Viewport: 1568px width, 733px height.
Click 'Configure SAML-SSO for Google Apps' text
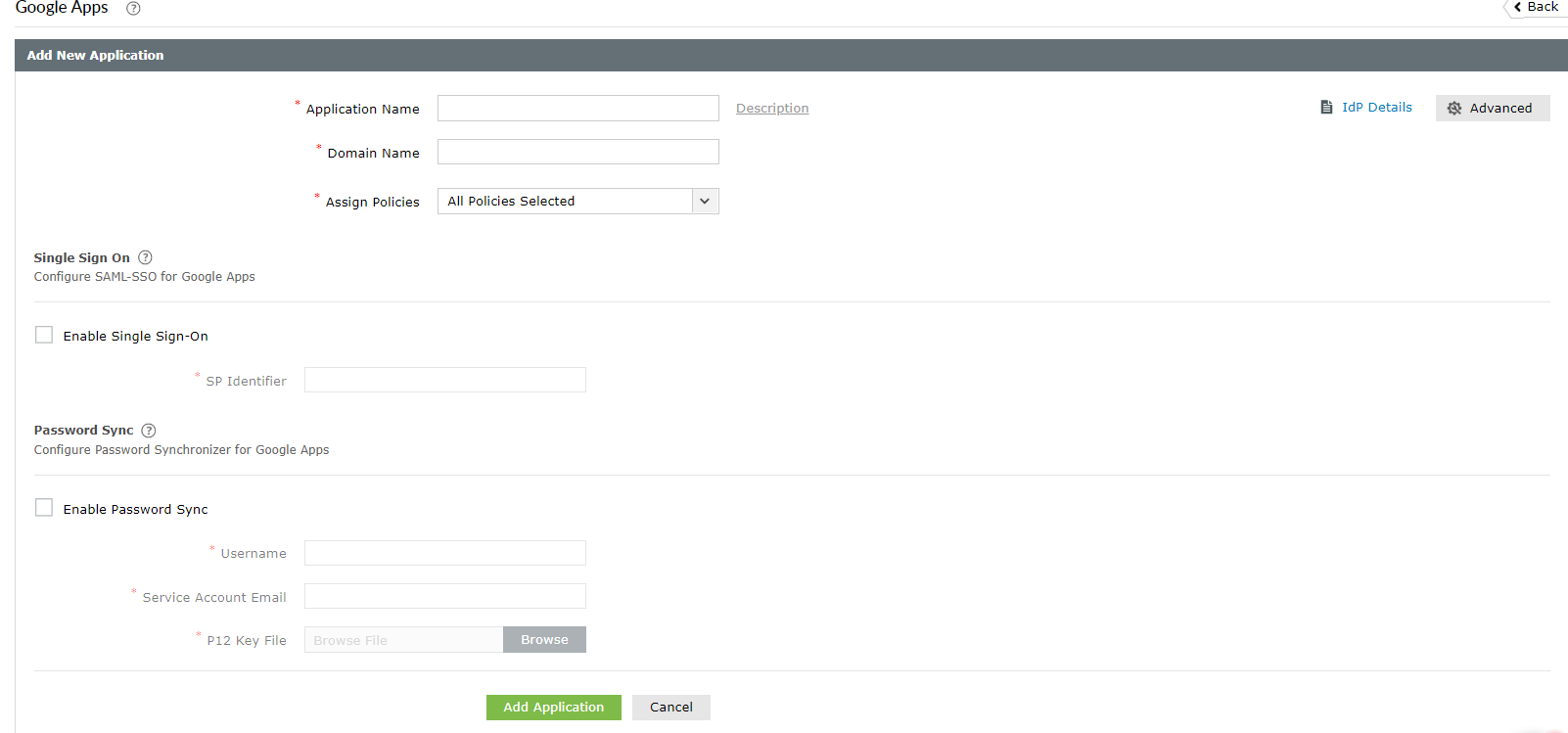click(145, 277)
